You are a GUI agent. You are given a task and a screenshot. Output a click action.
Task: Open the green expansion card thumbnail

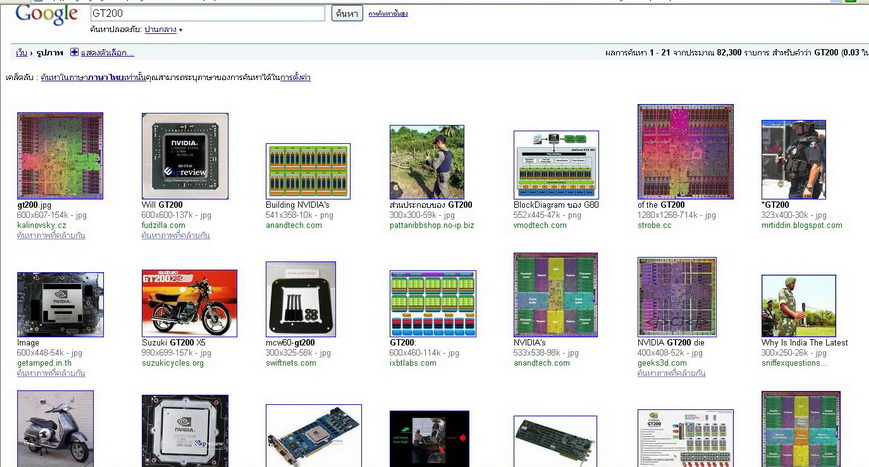[x=555, y=441]
